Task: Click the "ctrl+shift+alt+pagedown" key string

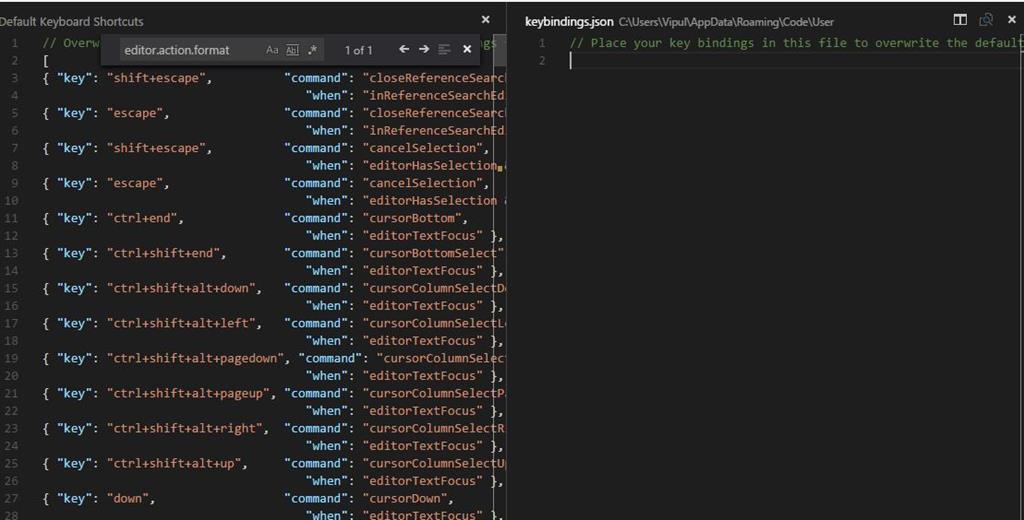Action: [x=195, y=359]
